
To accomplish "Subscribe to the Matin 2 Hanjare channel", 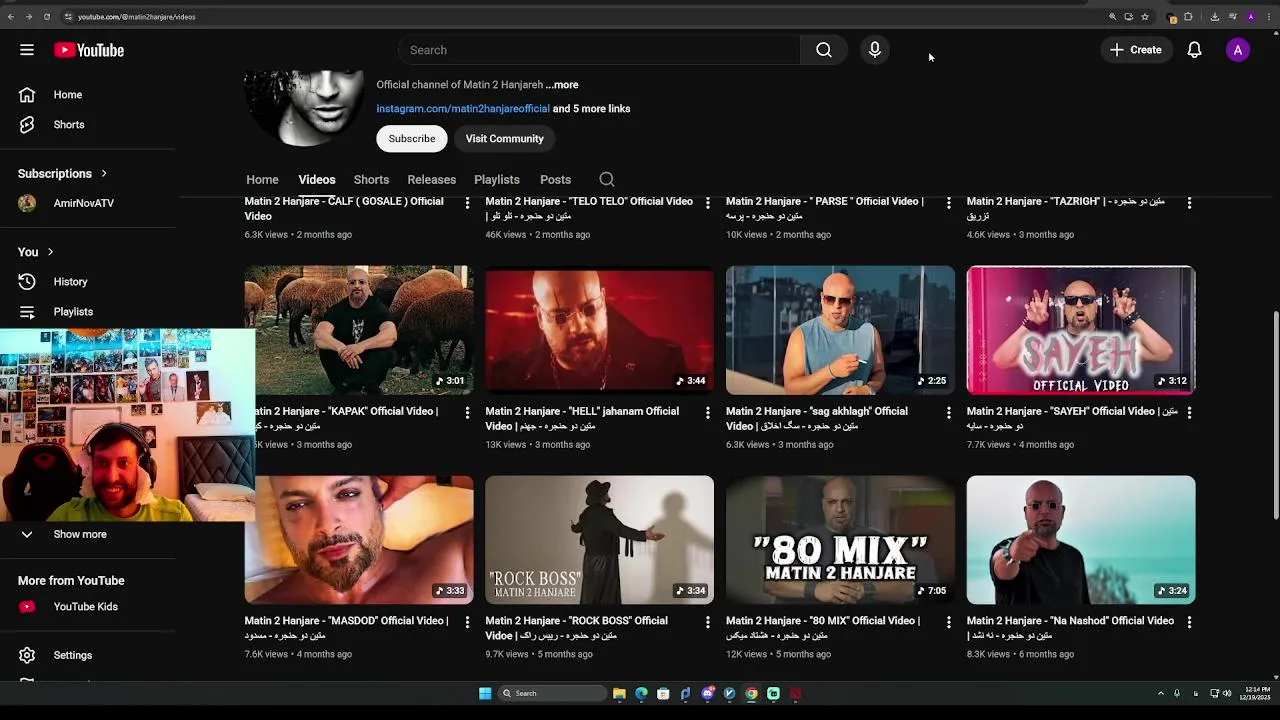I will coord(412,139).
